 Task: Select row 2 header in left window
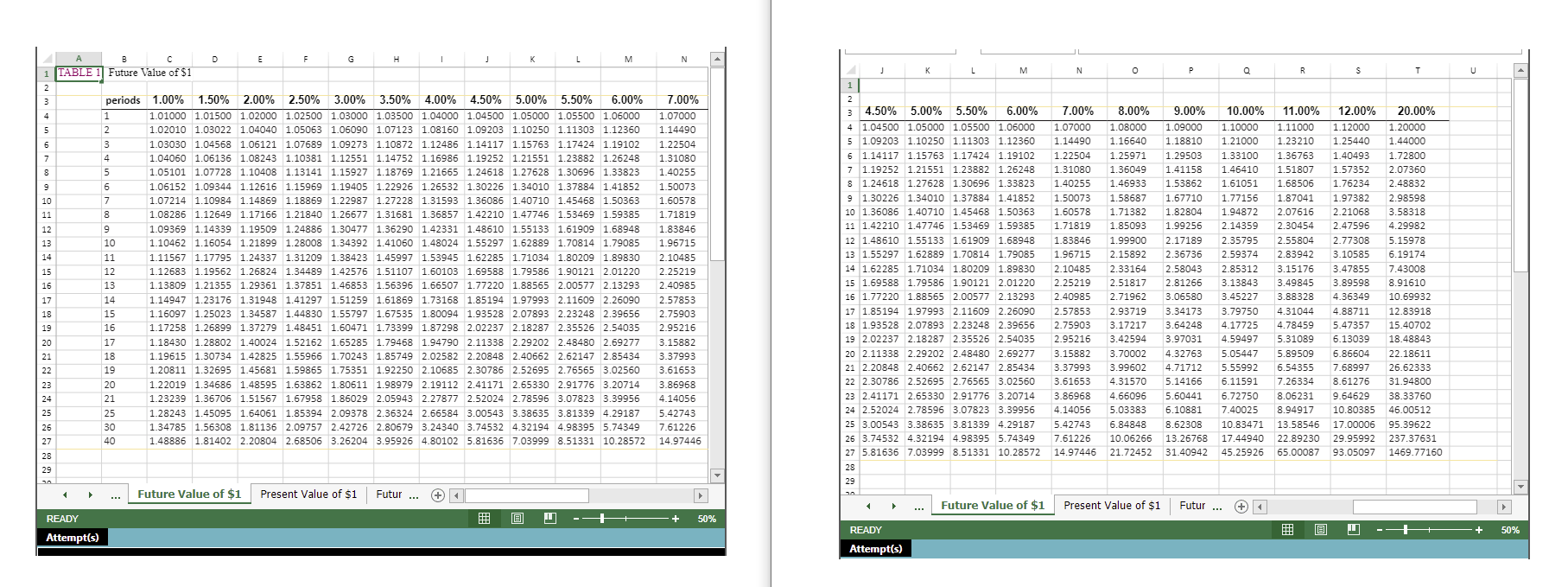(46, 87)
